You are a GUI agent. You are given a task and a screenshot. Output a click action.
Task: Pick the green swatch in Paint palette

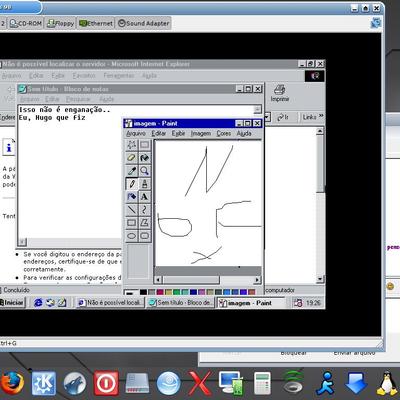coord(177,292)
